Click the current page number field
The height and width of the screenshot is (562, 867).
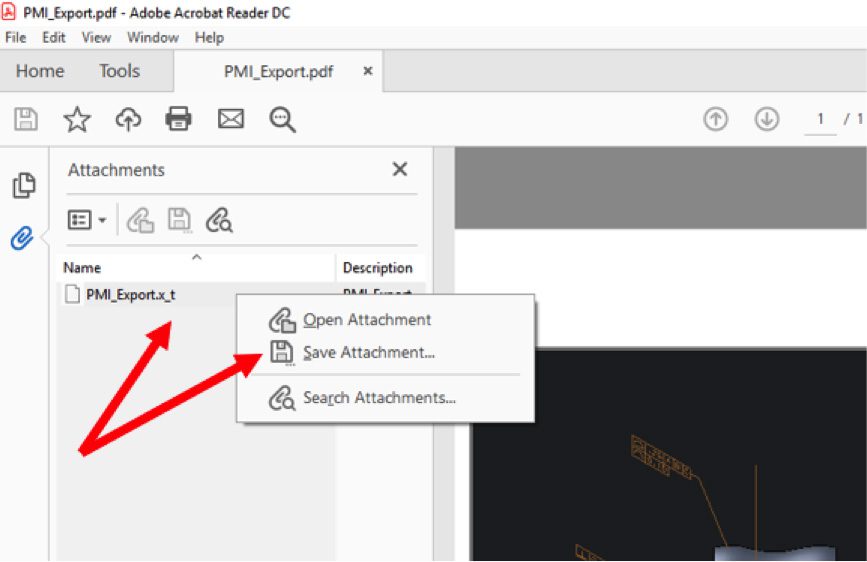(821, 119)
